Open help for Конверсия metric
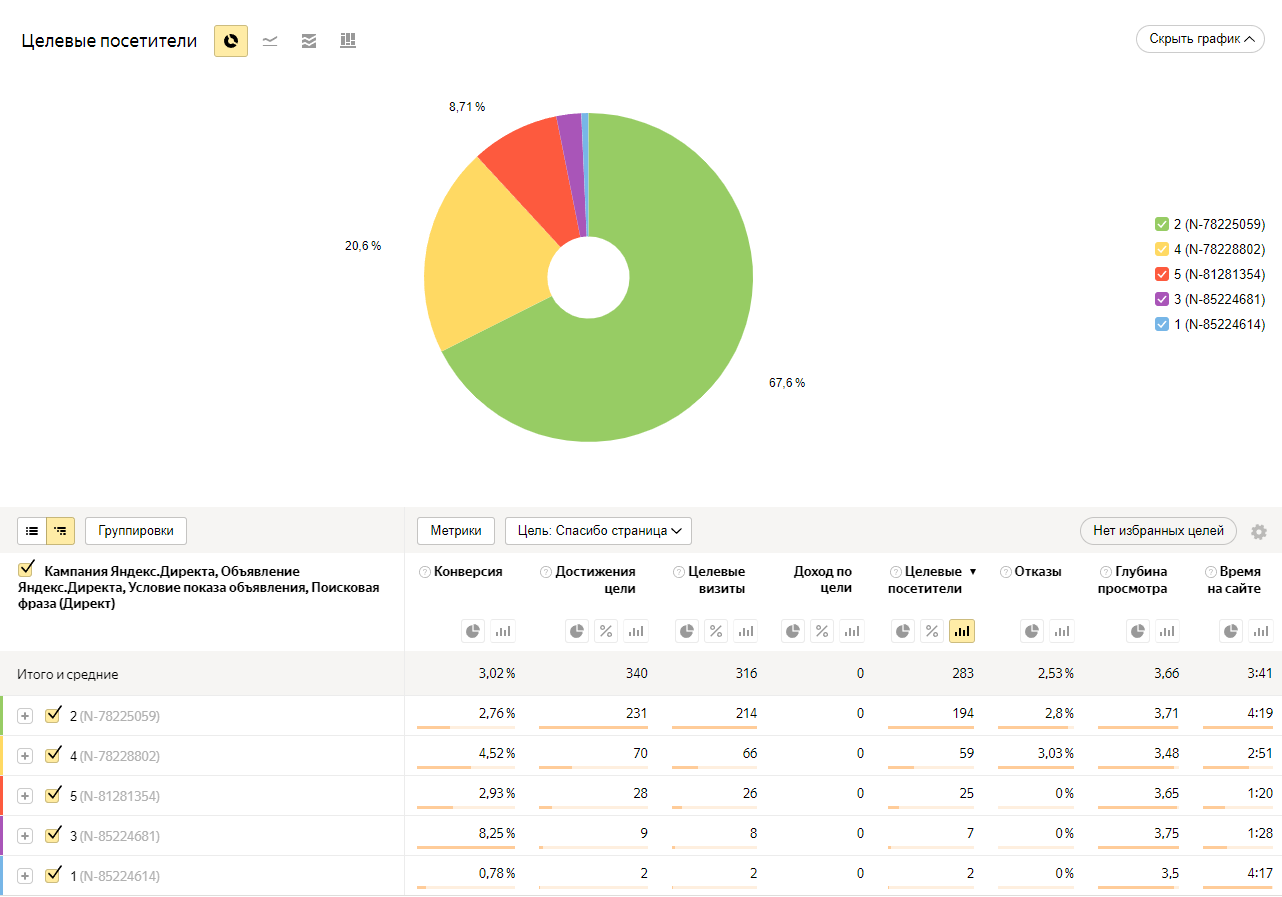 tap(425, 572)
